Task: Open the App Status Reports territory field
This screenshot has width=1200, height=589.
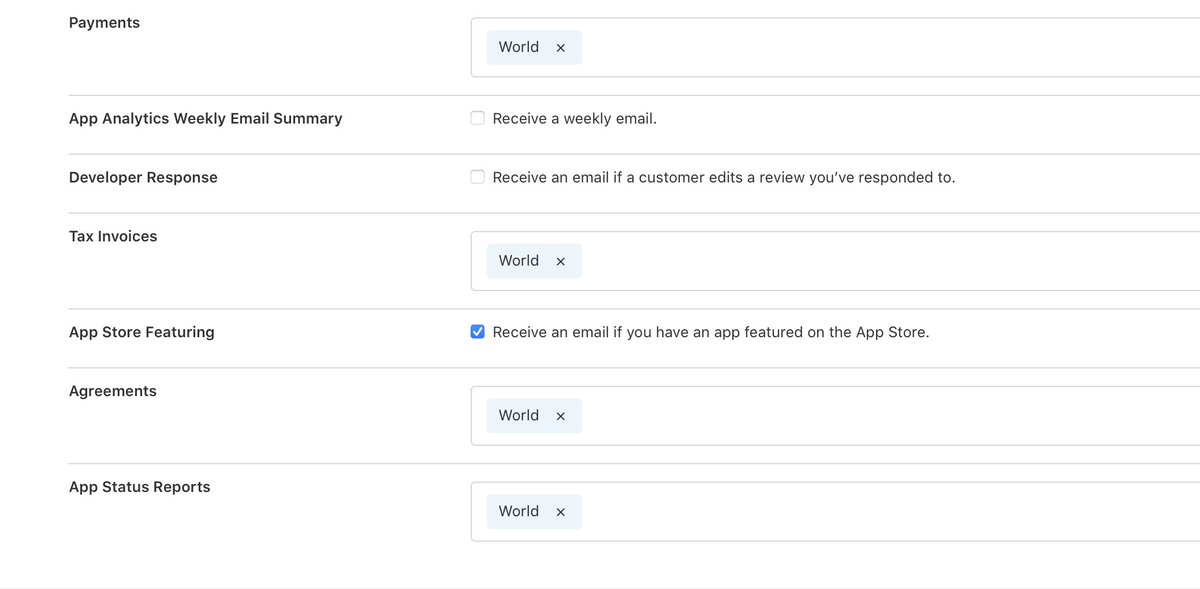Action: (835, 511)
